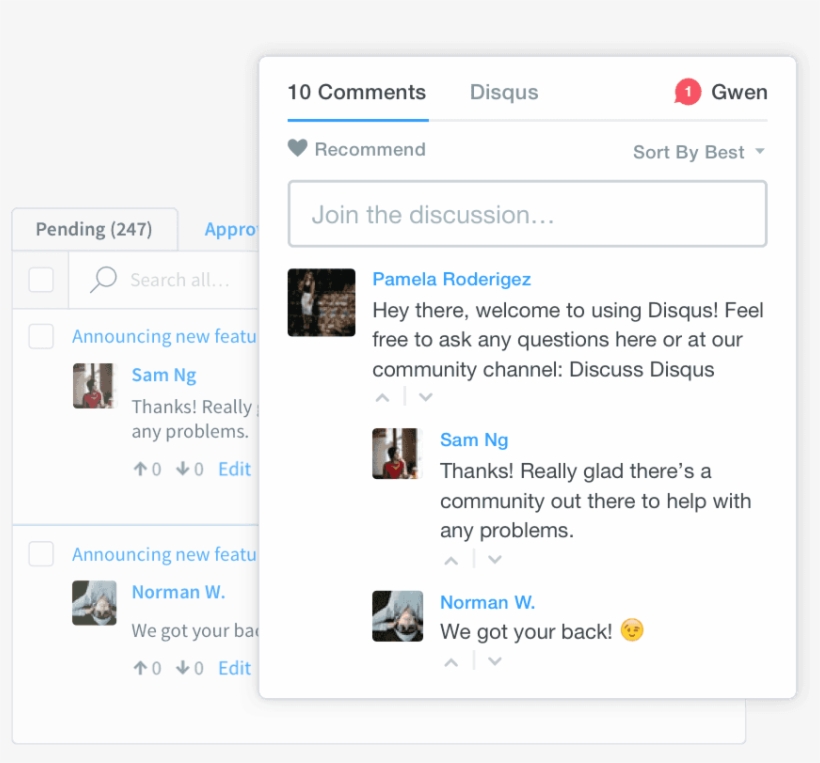Open second 'Announcing new featu...' thread link above Norman W.

coord(165,554)
